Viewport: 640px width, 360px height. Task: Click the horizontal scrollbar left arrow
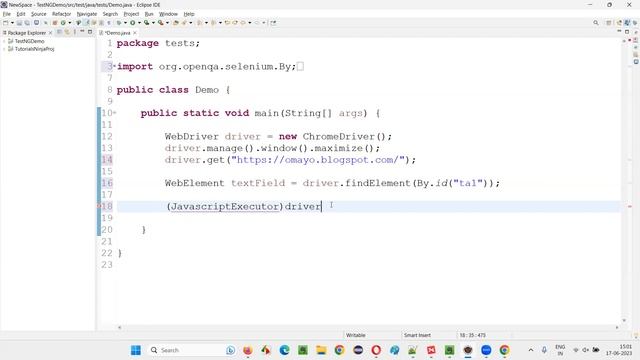[x=119, y=327]
